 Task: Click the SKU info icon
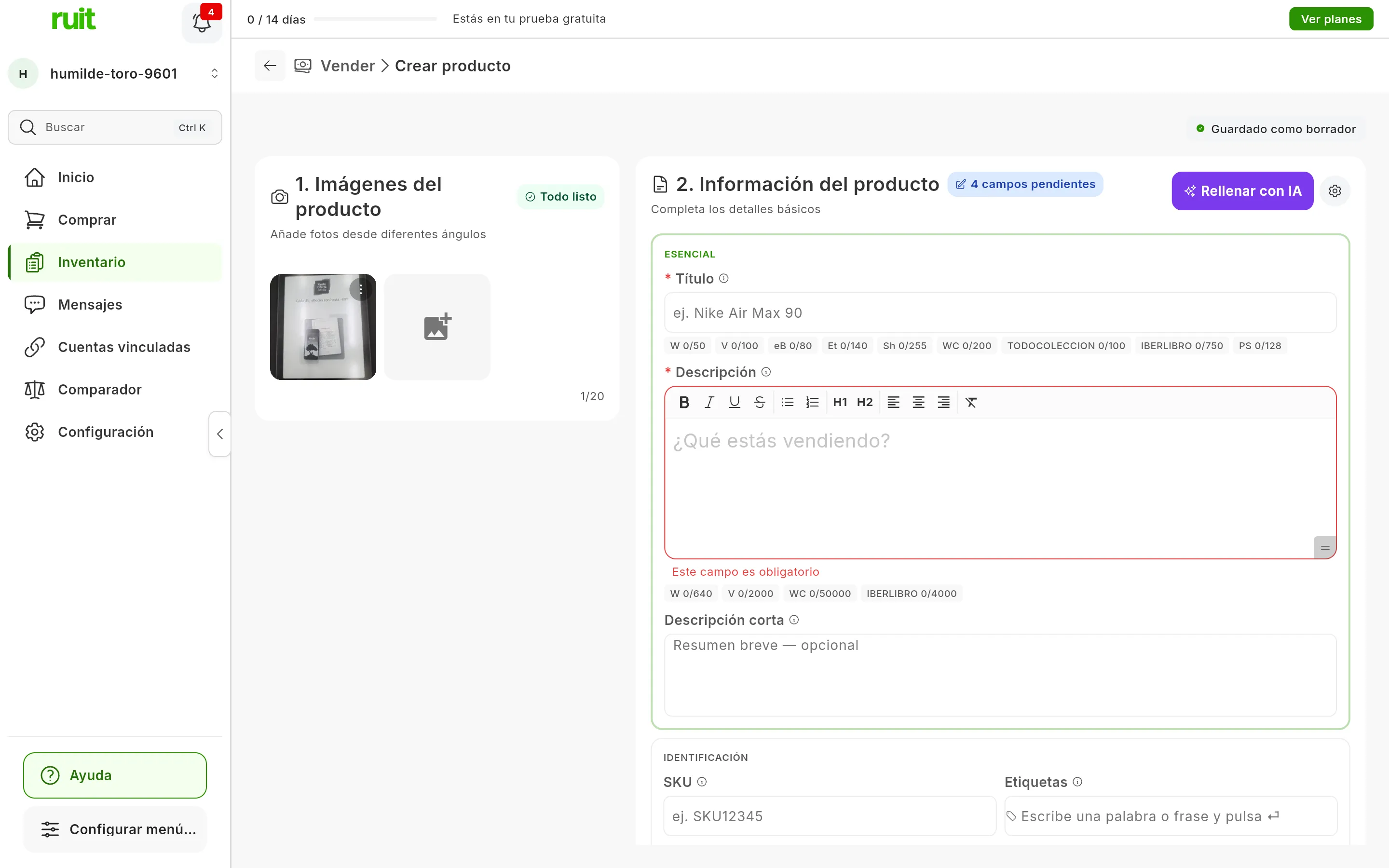(702, 782)
